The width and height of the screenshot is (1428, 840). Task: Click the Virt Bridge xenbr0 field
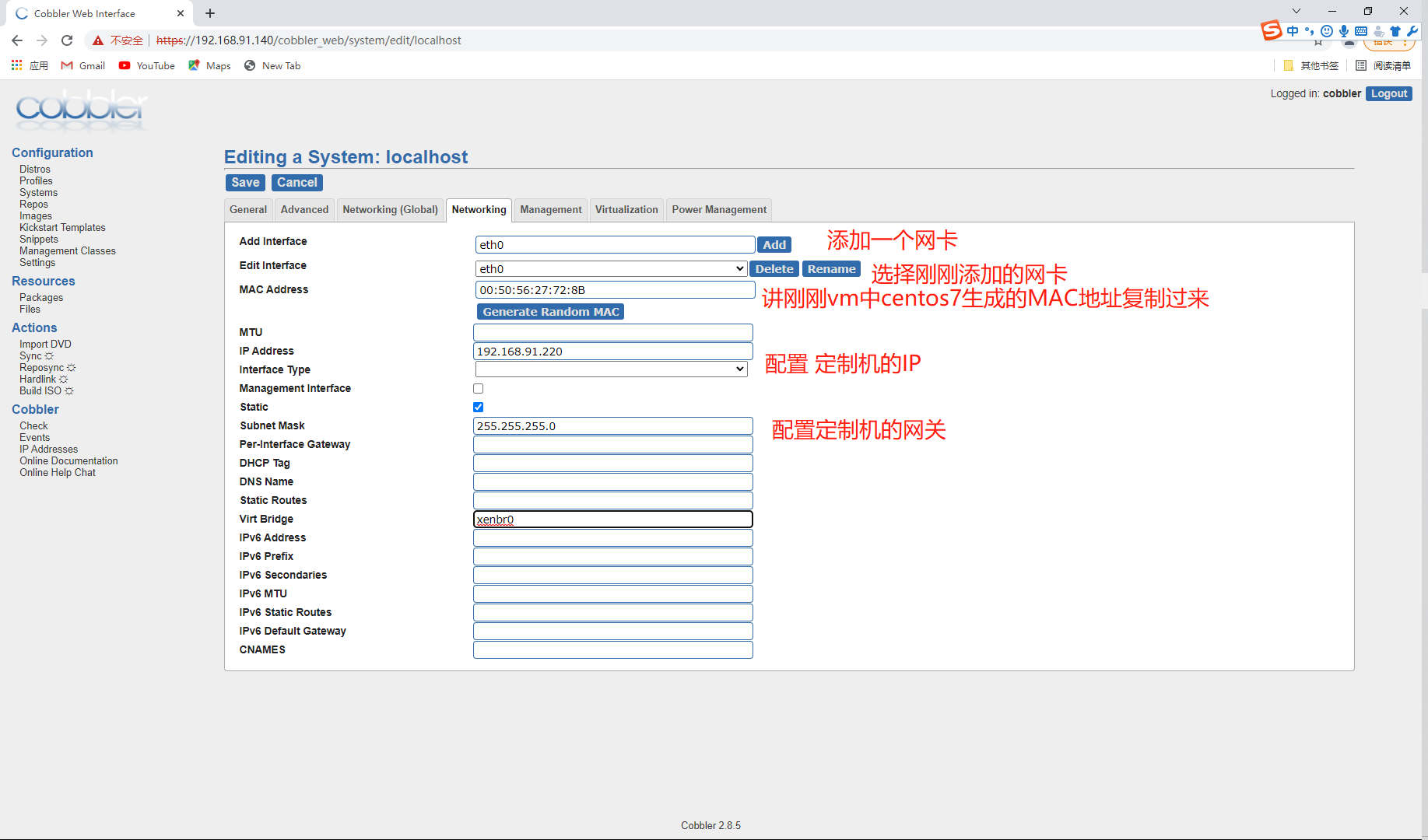(x=613, y=519)
